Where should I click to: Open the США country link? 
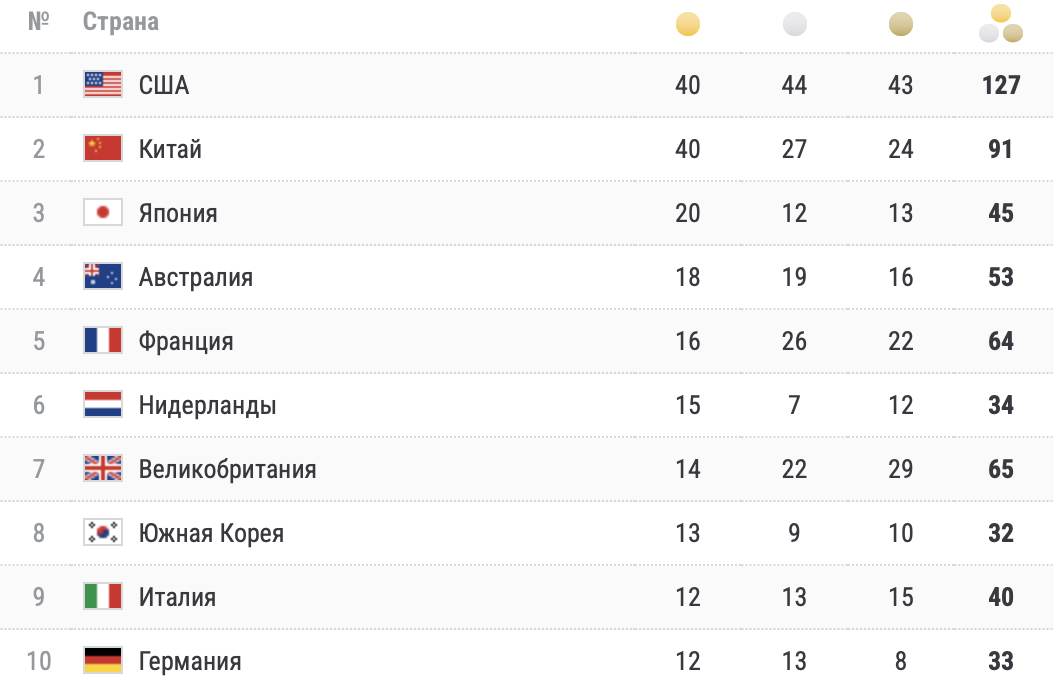coord(164,85)
